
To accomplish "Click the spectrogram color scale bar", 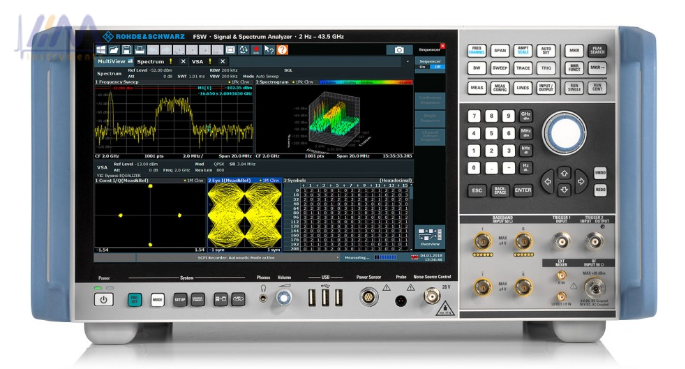I will [x=366, y=82].
